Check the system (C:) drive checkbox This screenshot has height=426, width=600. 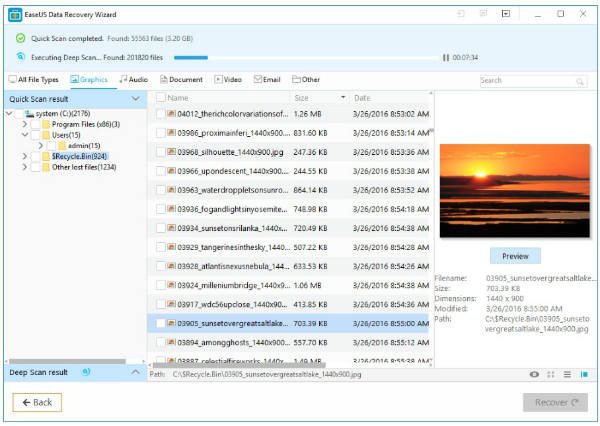click(19, 113)
